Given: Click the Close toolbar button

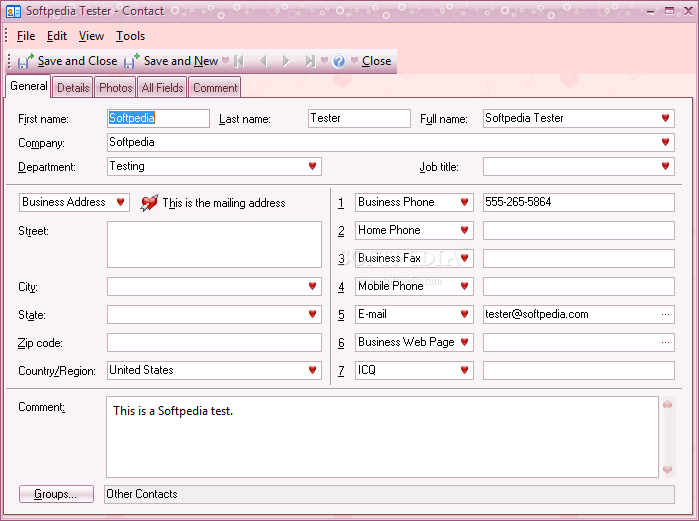Looking at the screenshot, I should (376, 61).
